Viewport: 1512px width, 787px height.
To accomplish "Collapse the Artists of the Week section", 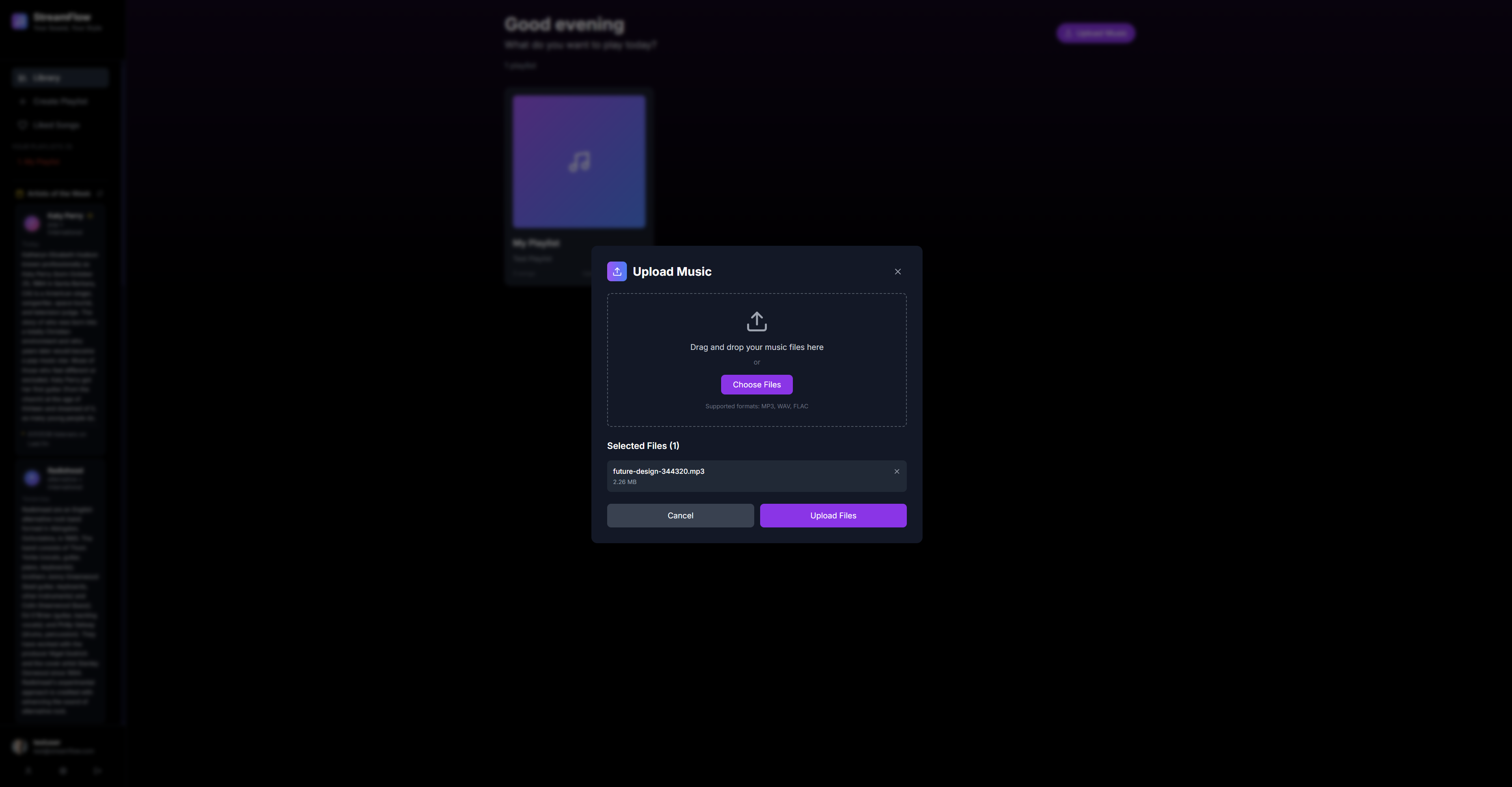I will pos(101,193).
